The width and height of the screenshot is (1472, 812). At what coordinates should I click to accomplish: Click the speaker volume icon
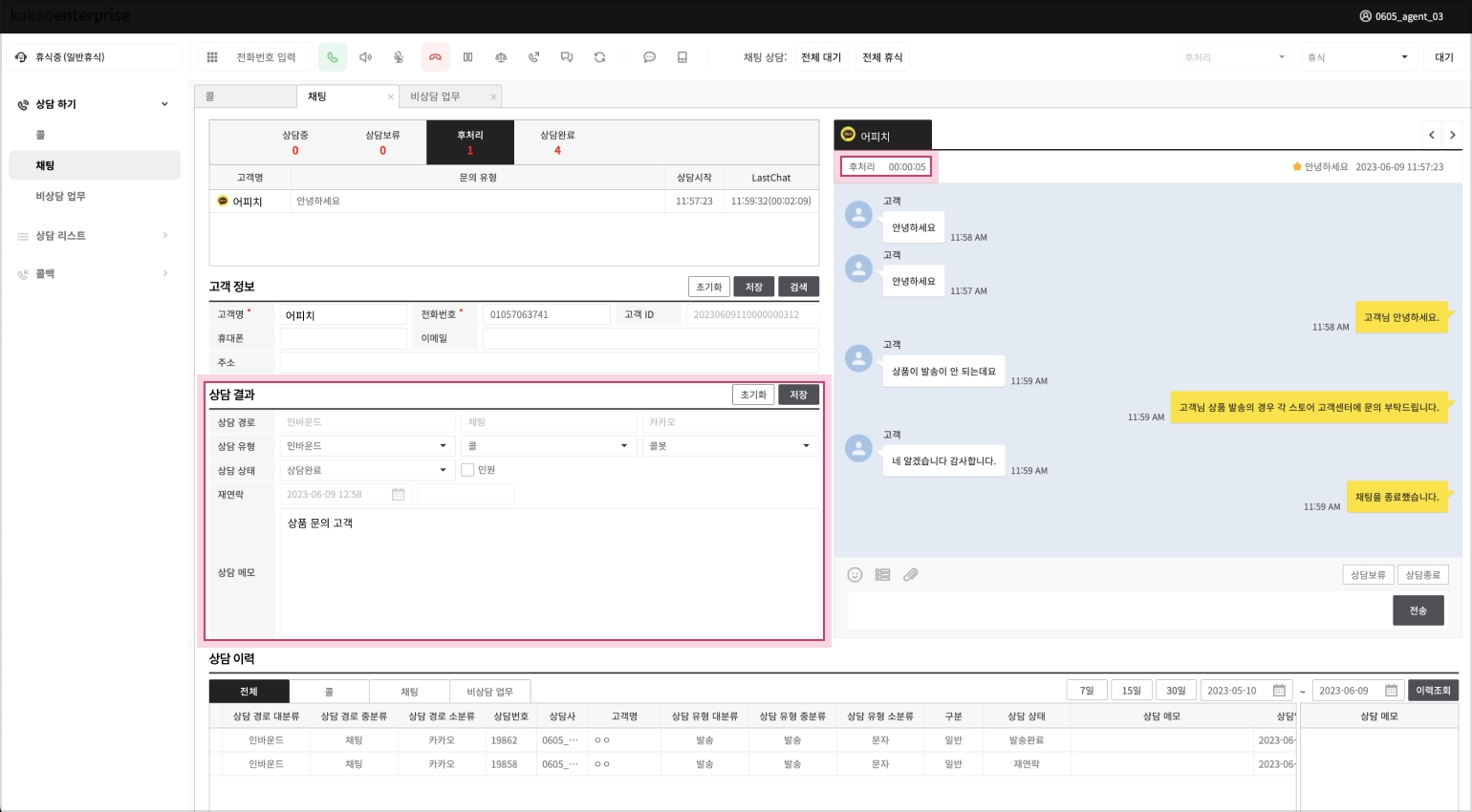(365, 57)
